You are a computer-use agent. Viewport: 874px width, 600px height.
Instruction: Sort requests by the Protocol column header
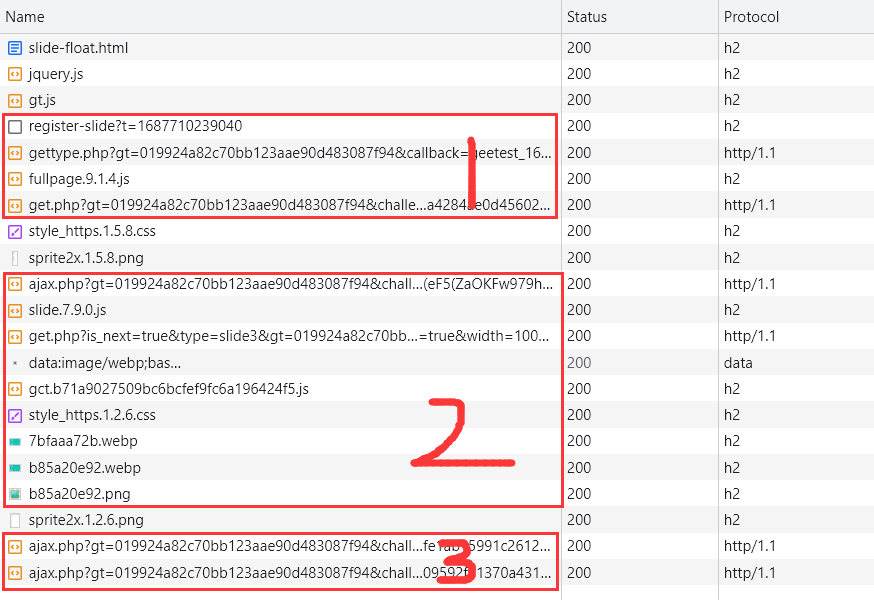751,17
